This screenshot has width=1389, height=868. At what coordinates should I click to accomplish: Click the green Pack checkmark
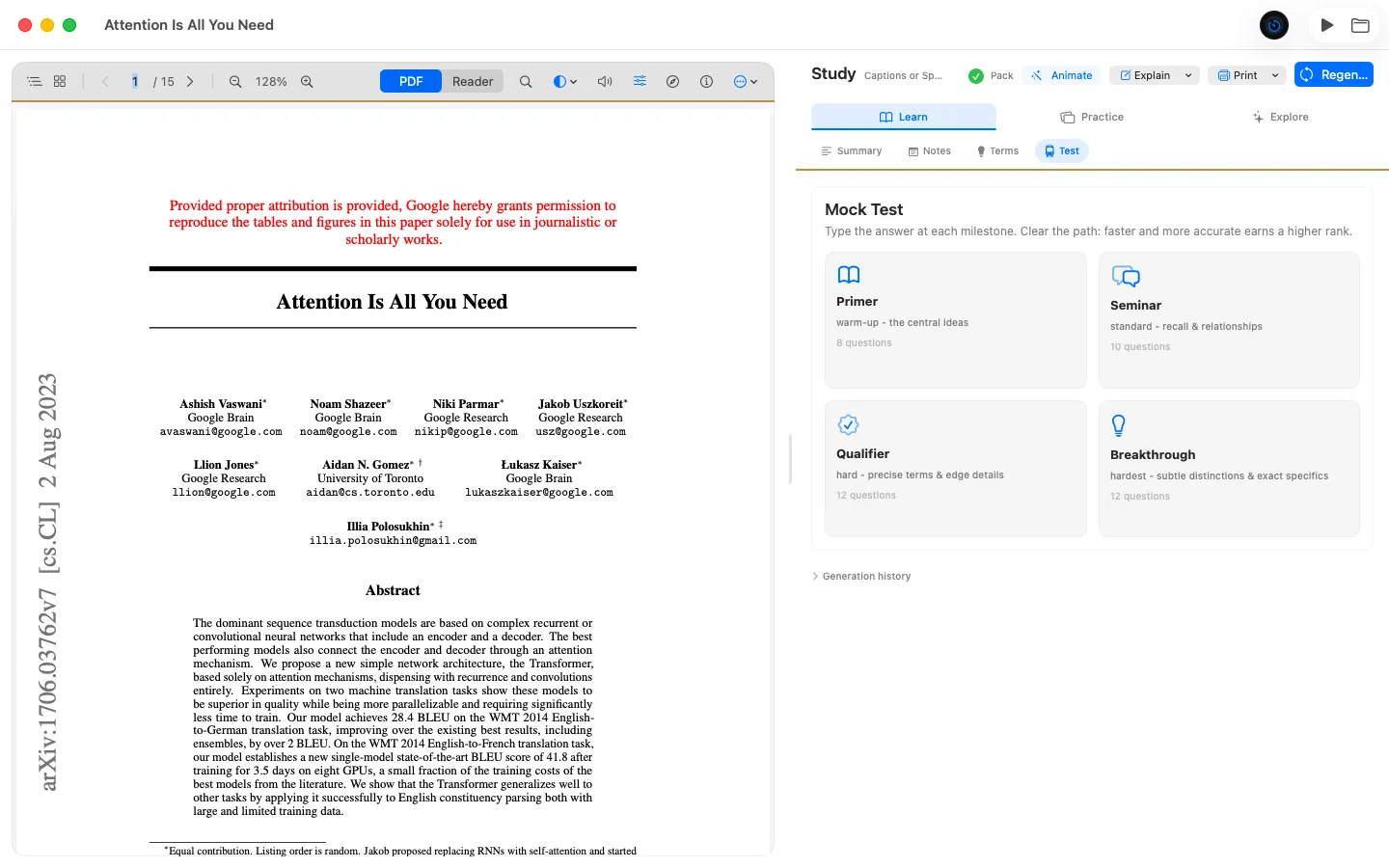click(x=976, y=75)
